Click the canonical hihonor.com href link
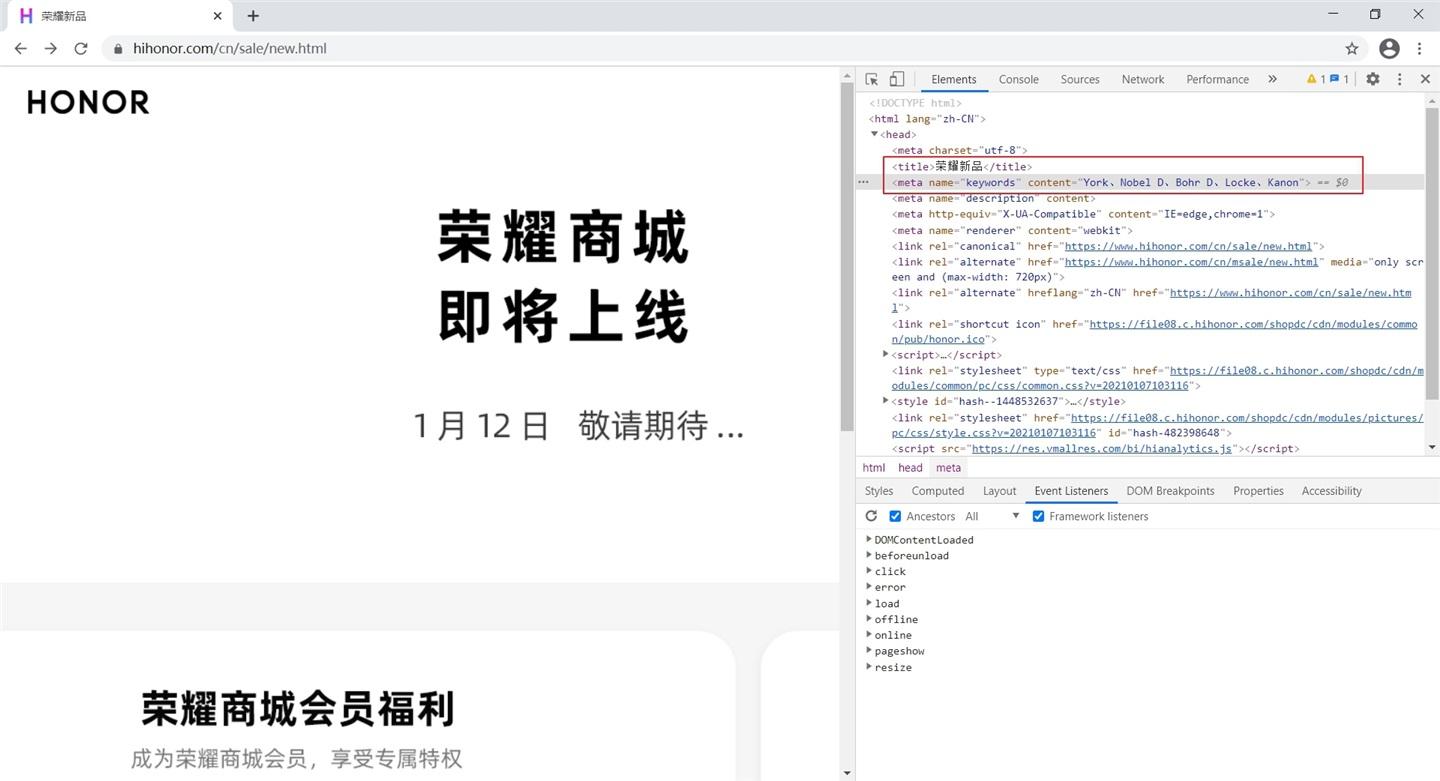 [1188, 246]
